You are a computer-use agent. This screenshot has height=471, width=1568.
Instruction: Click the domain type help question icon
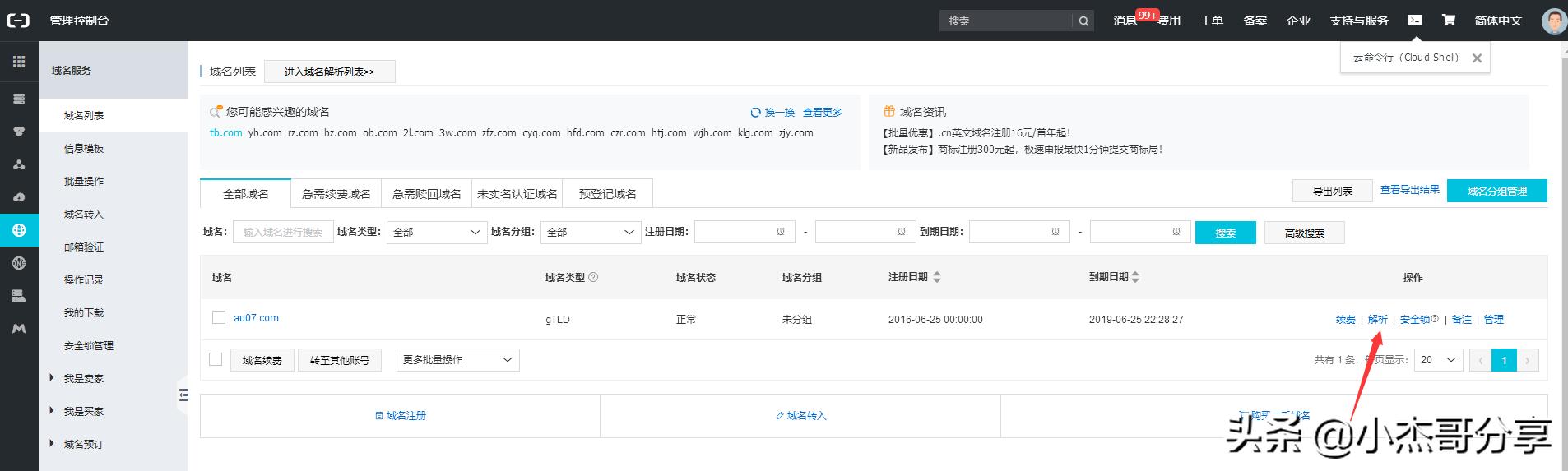[x=593, y=278]
